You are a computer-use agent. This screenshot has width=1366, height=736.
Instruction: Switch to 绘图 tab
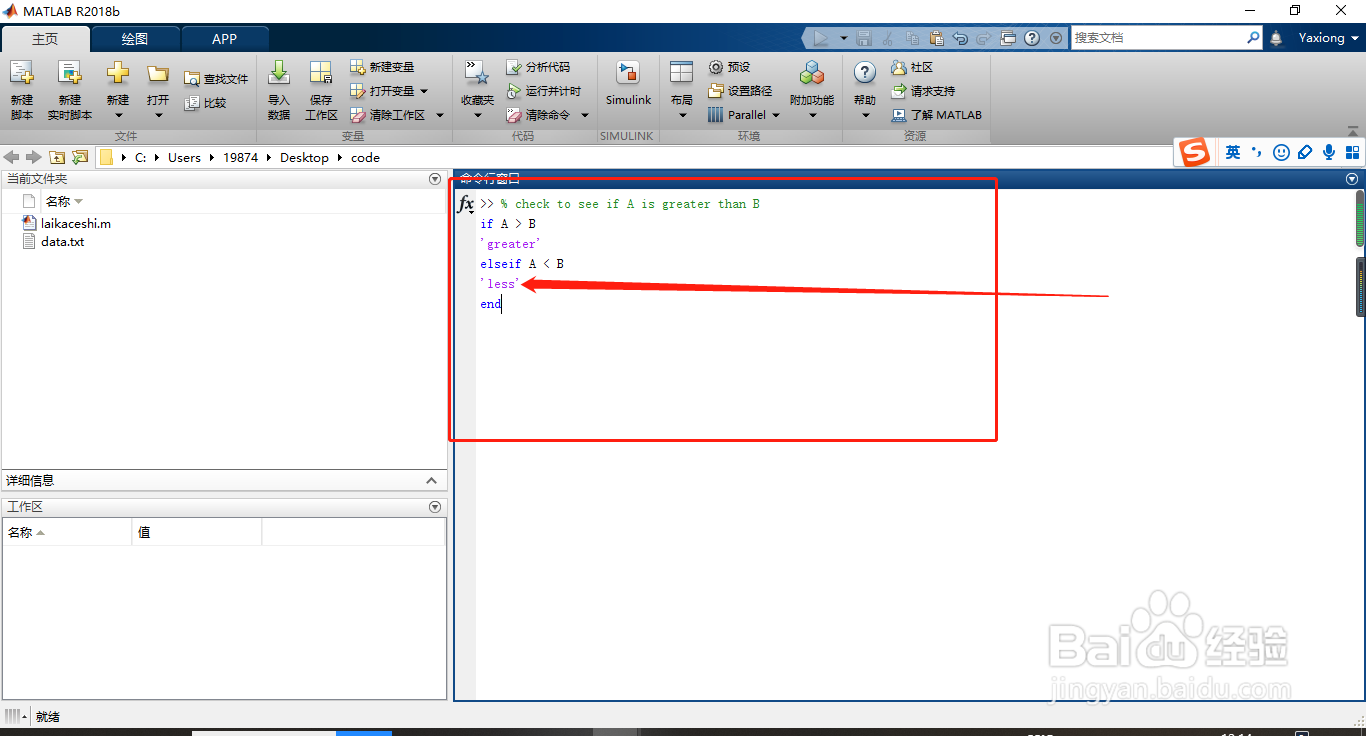[x=135, y=39]
